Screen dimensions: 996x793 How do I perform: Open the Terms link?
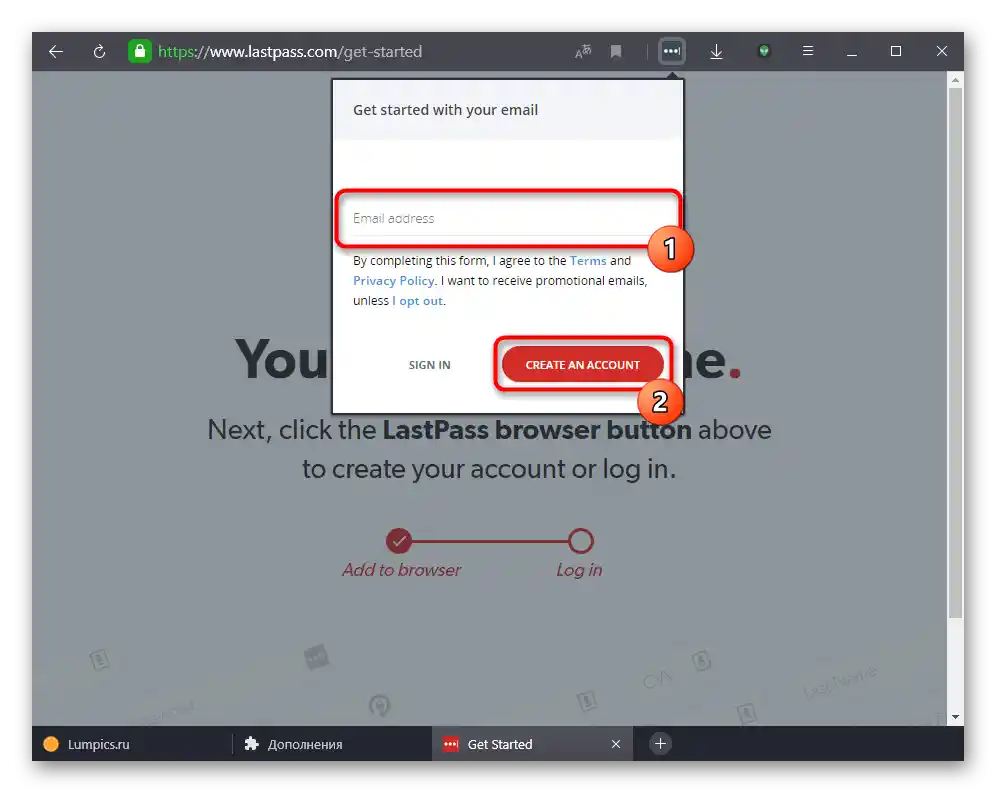pyautogui.click(x=588, y=261)
